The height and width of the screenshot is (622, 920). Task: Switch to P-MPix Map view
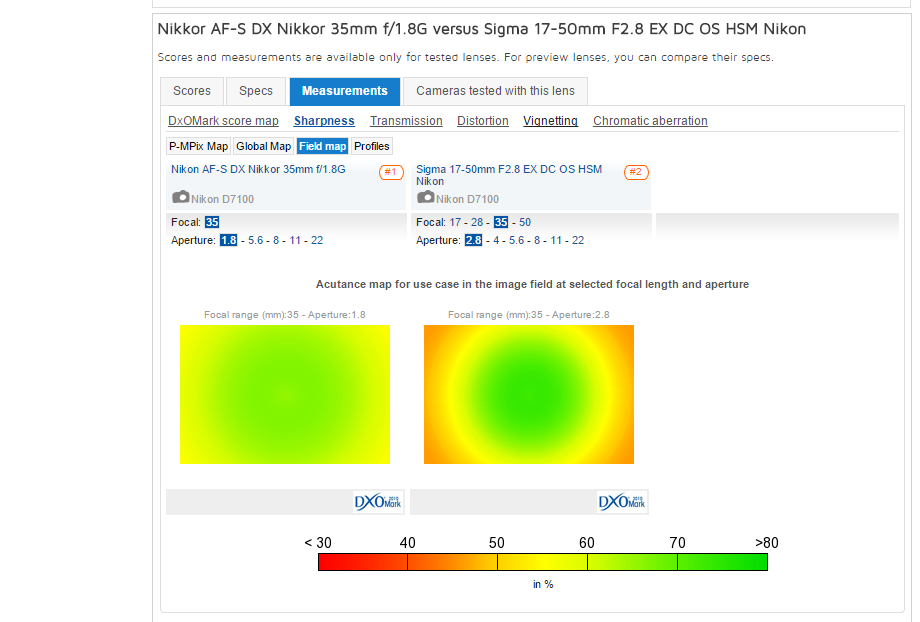(x=198, y=146)
